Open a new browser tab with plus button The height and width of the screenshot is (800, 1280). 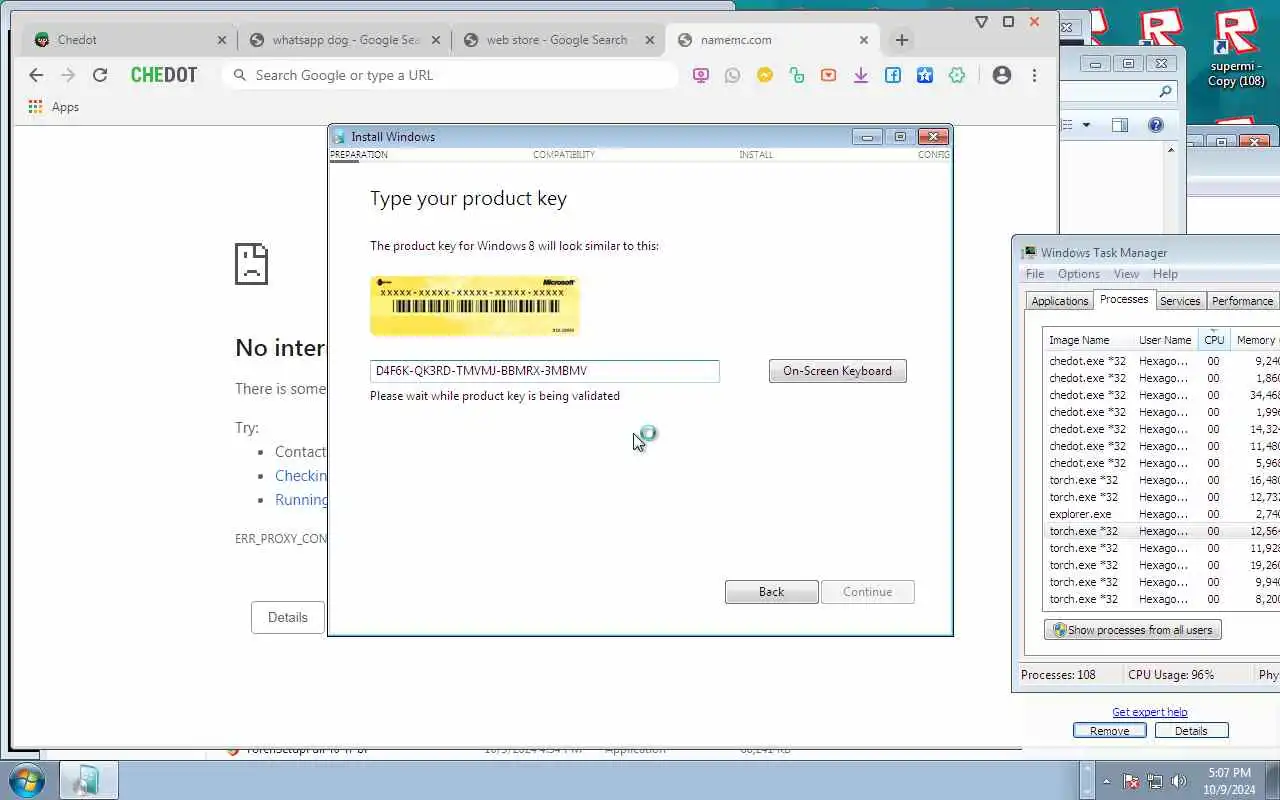[902, 40]
